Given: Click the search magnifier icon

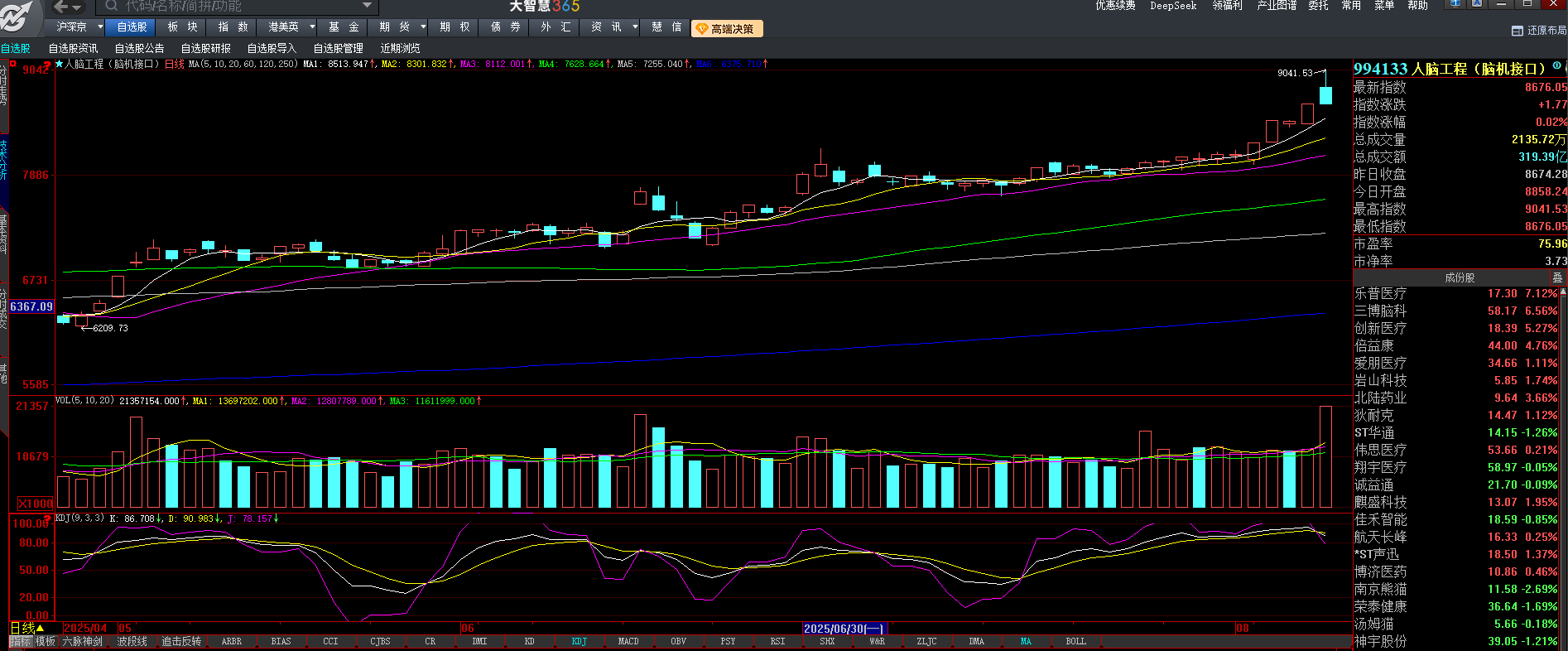Looking at the screenshot, I should pos(111,6).
